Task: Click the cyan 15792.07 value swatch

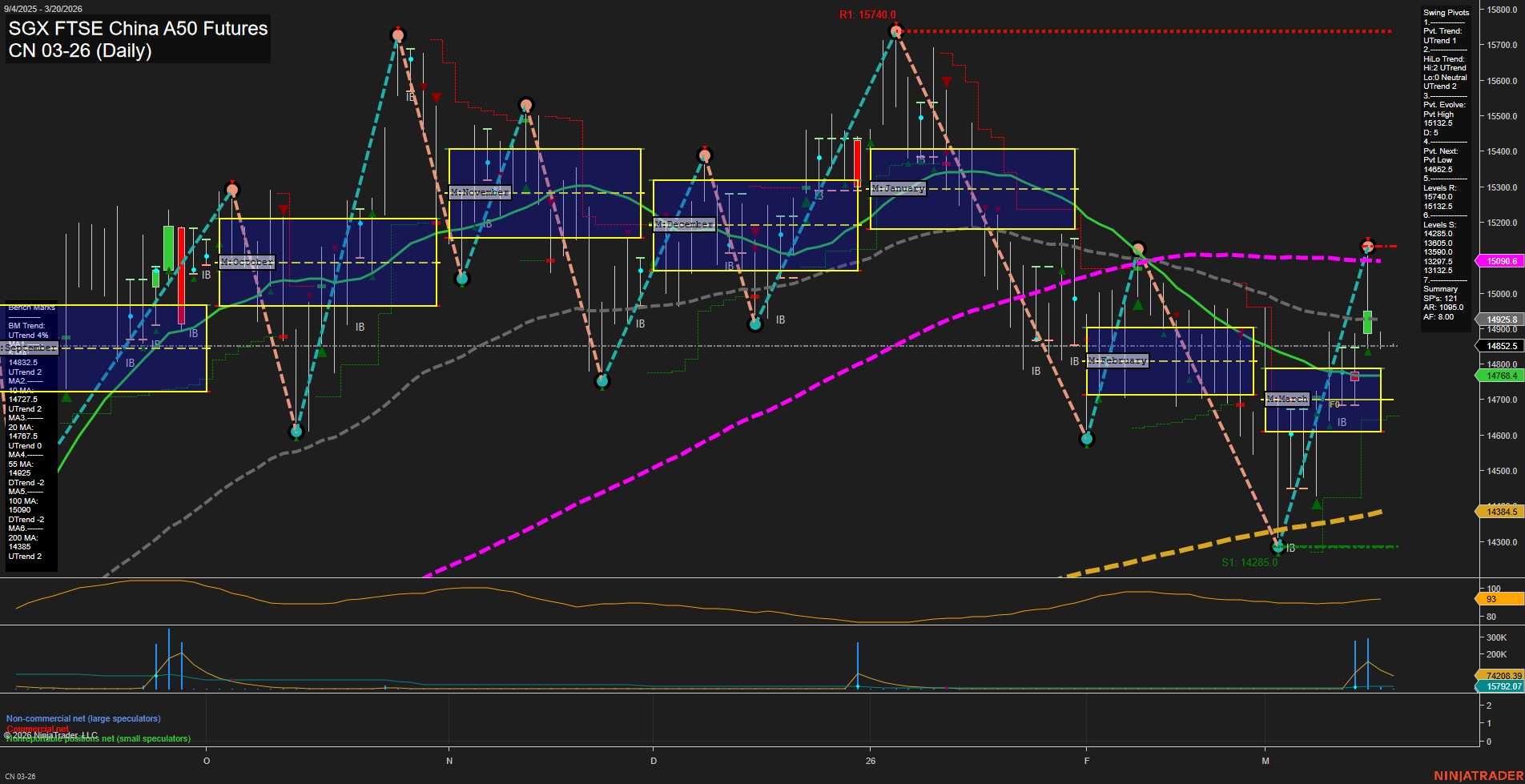Action: click(1501, 686)
